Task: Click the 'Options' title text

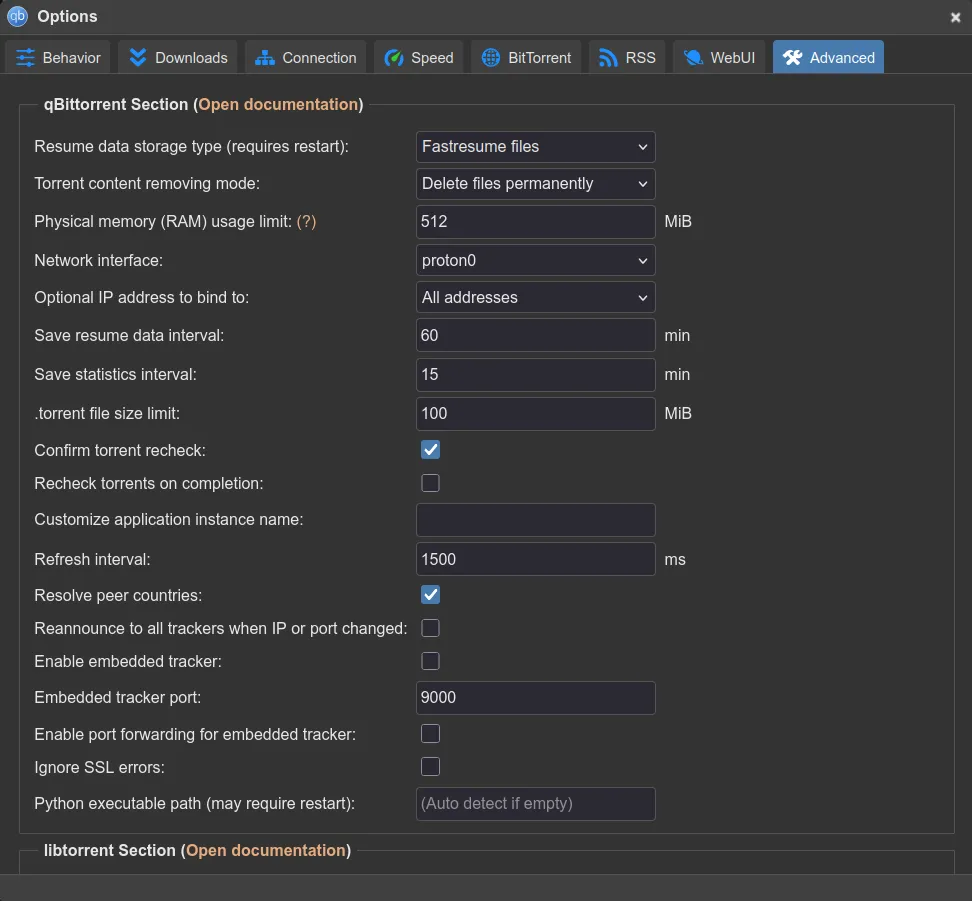Action: [67, 16]
